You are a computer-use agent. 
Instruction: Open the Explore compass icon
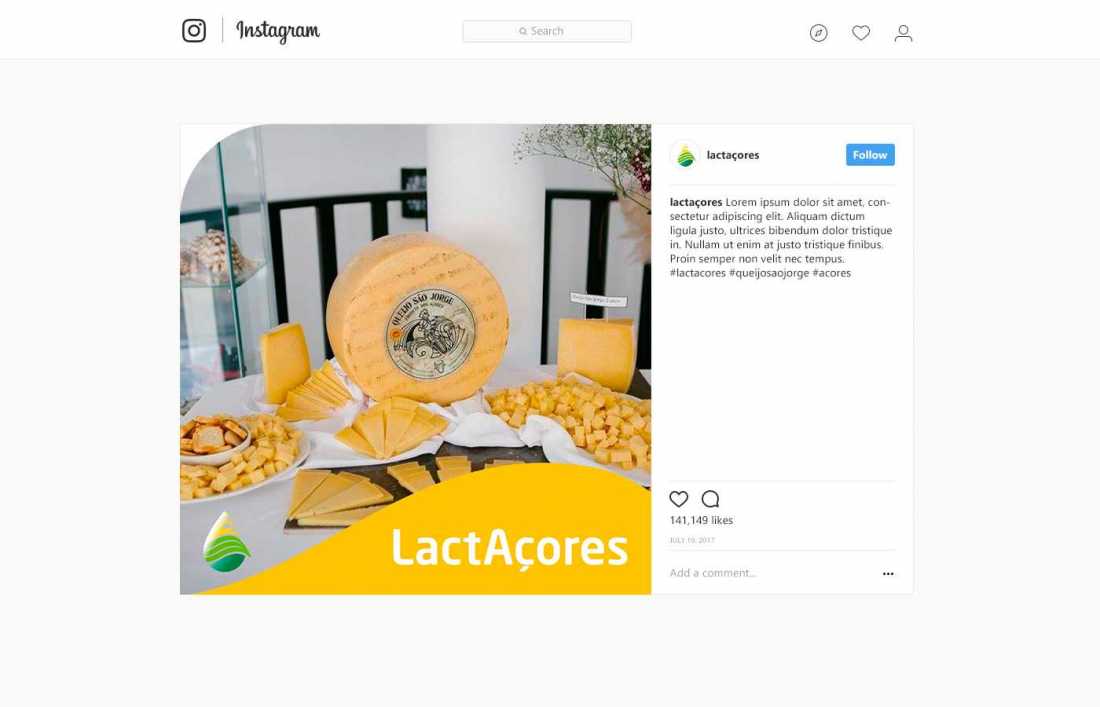click(x=818, y=33)
